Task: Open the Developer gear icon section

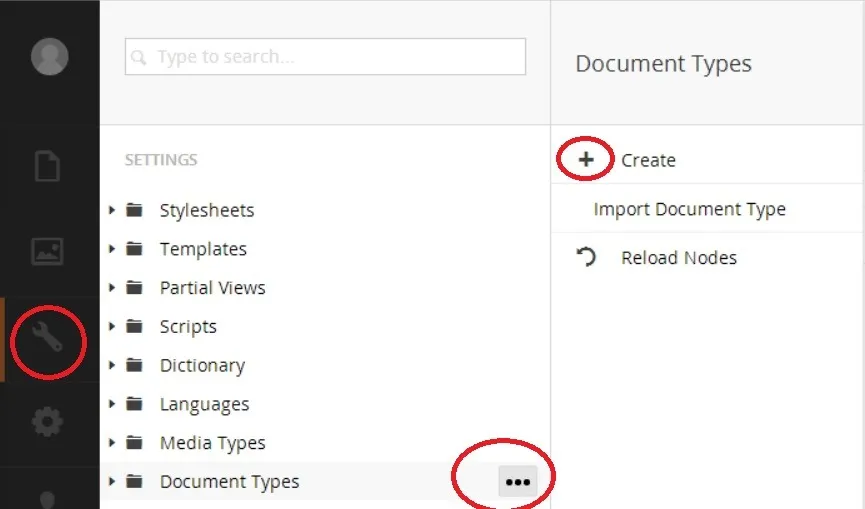Action: tap(48, 422)
